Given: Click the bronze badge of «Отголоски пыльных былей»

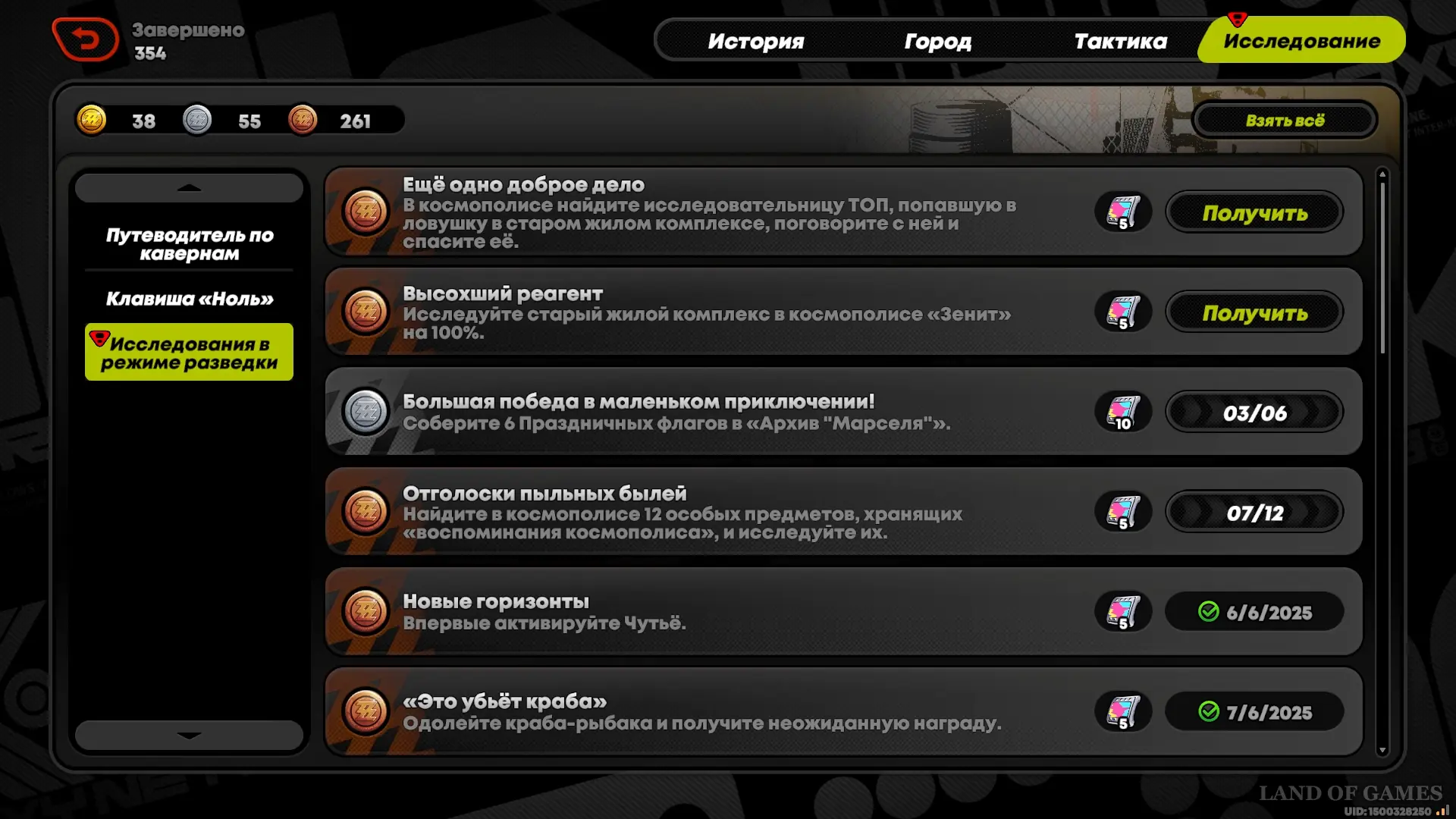Looking at the screenshot, I should (366, 511).
